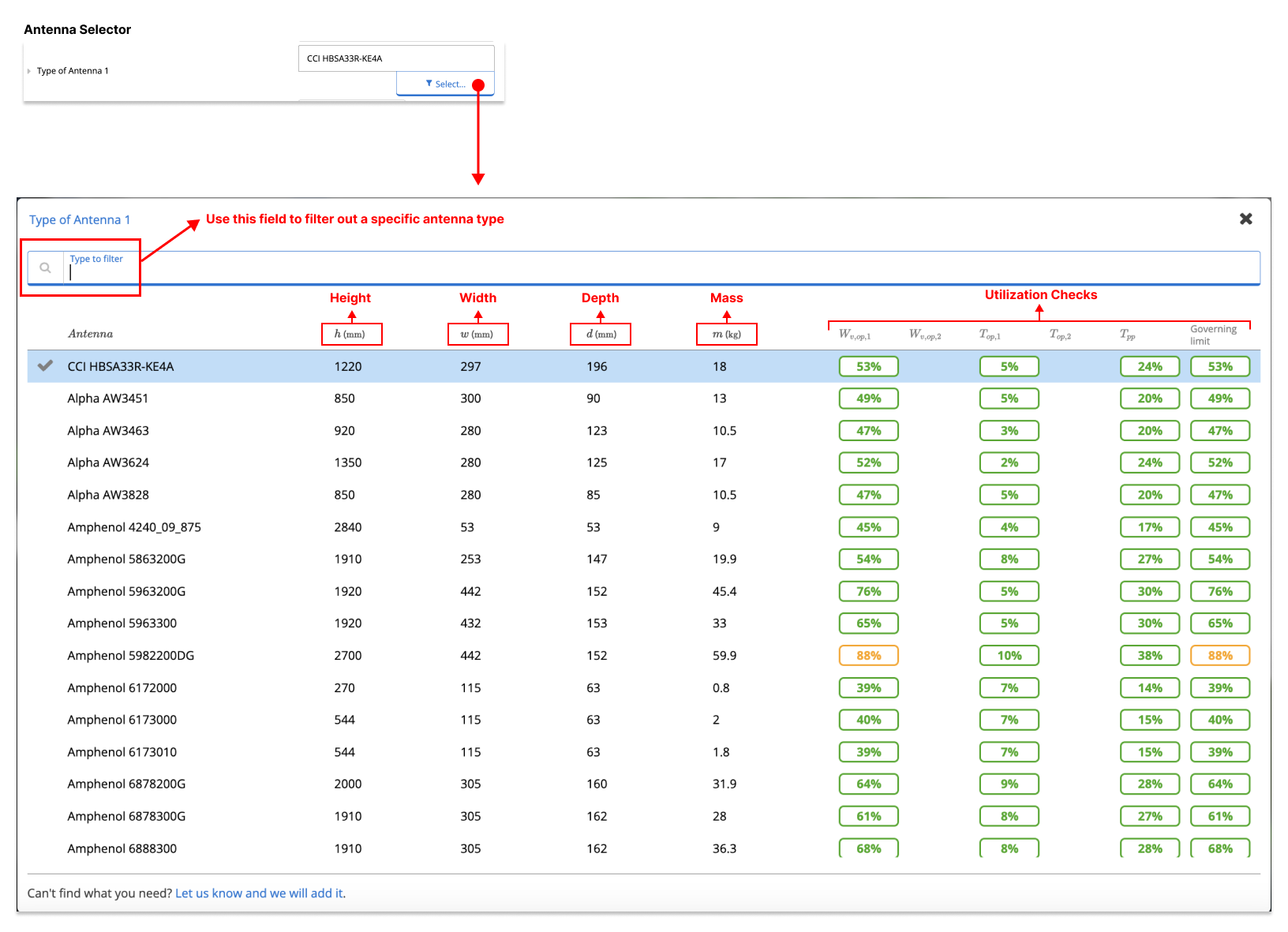This screenshot has width=1288, height=932.
Task: Open the Select... antenna dropdown button
Action: 445,84
